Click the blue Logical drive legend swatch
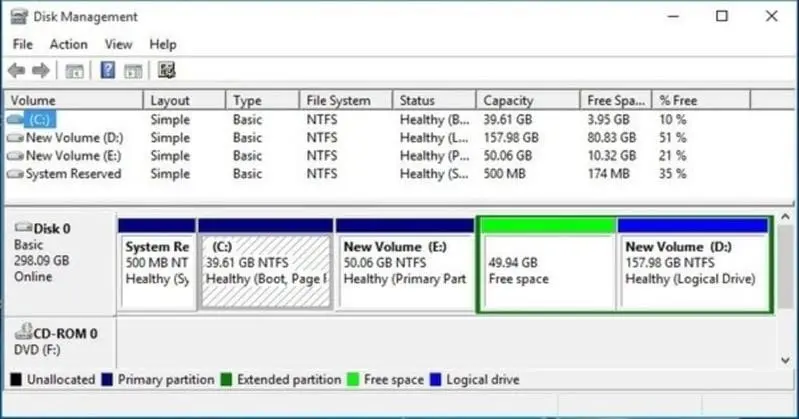Viewport: 799px width, 419px height. click(x=436, y=380)
